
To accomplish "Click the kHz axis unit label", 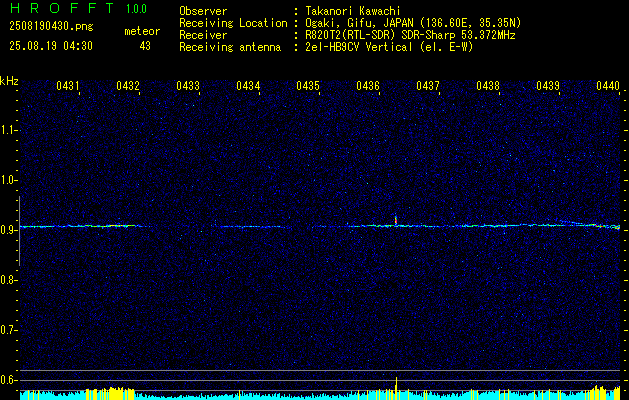I will coord(9,81).
